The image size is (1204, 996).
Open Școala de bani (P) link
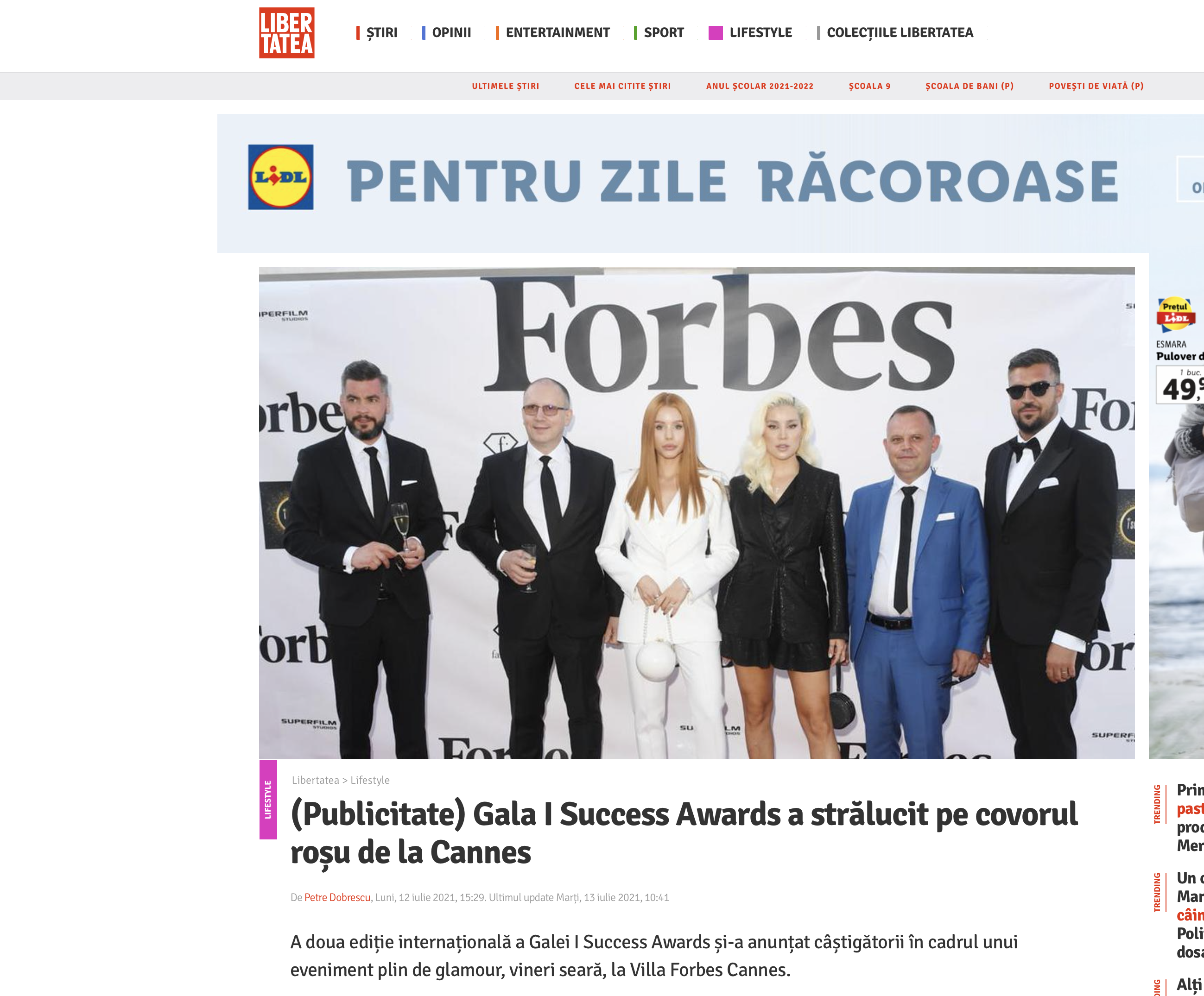(970, 86)
